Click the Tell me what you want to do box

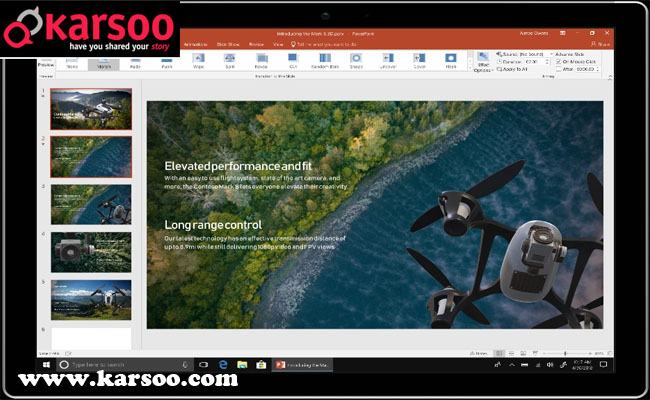tap(324, 44)
